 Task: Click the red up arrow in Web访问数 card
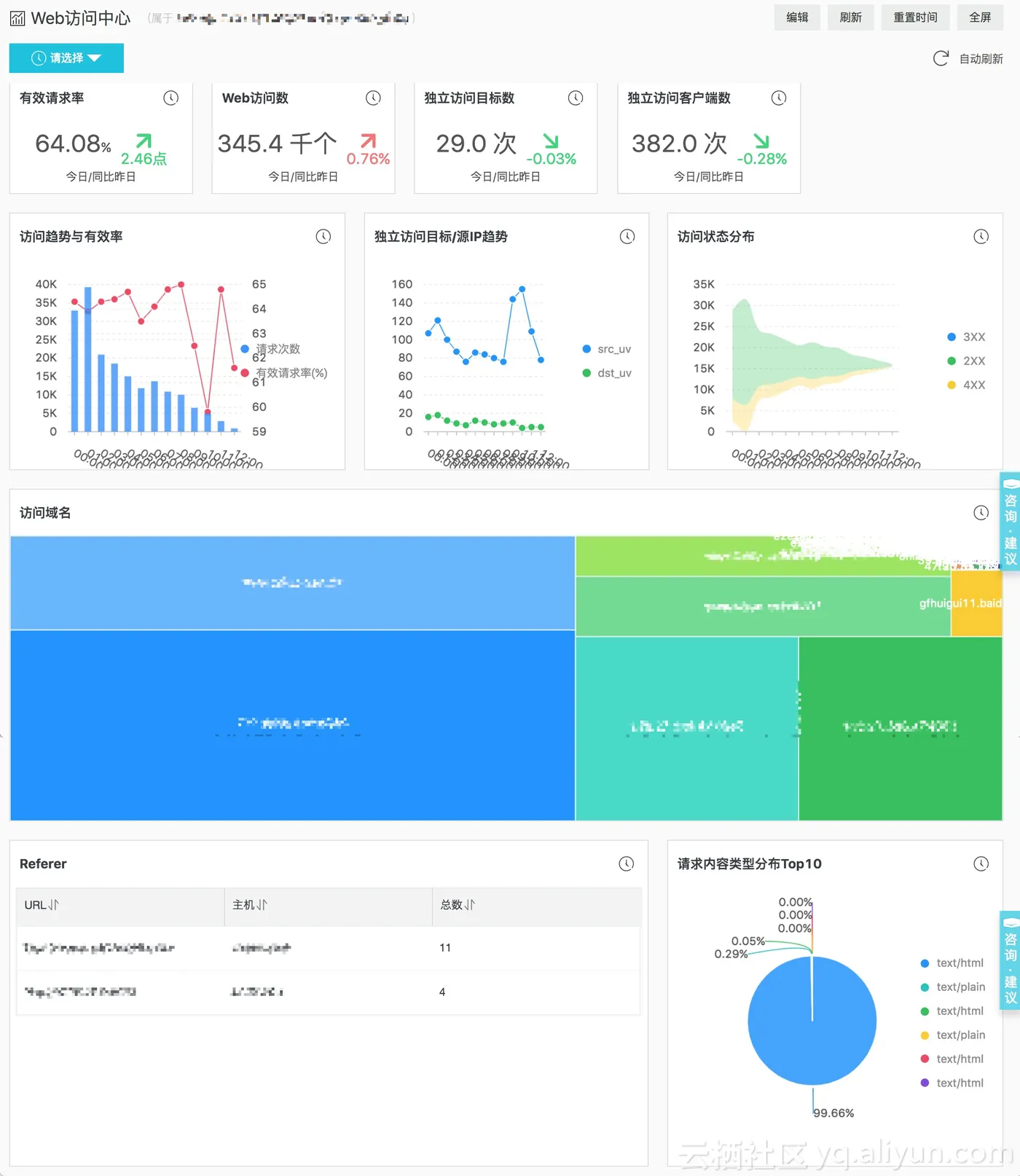tap(369, 140)
